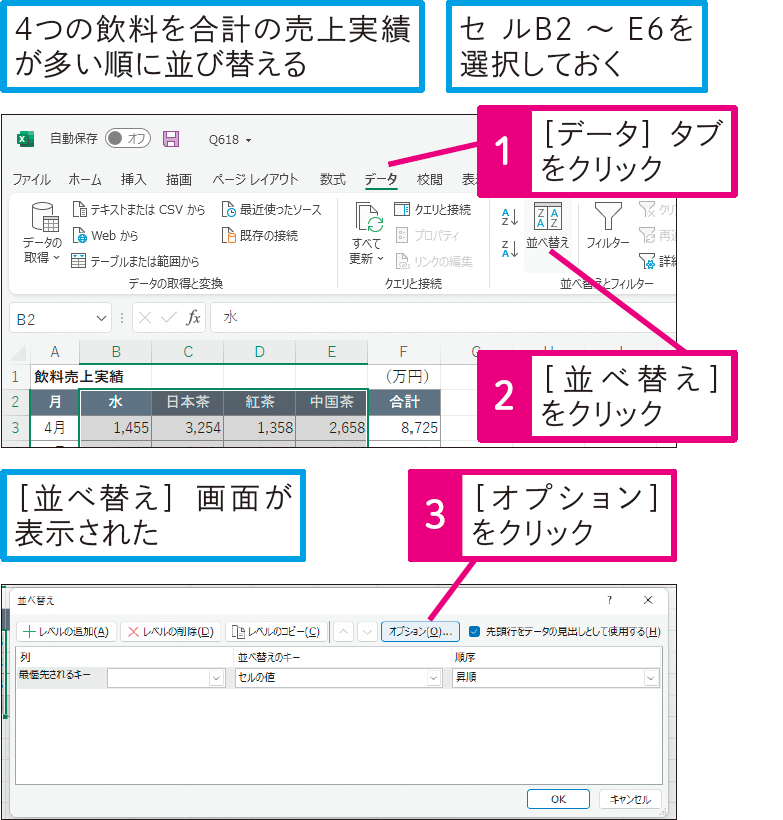783x820 pixels.
Task: Click the advanced filter 詳細 icon
Action: [x=646, y=260]
